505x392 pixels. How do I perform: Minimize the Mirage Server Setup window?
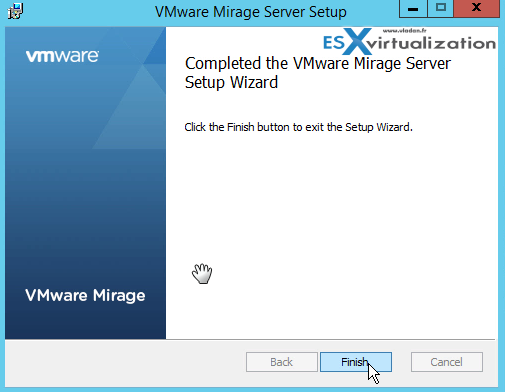413,8
